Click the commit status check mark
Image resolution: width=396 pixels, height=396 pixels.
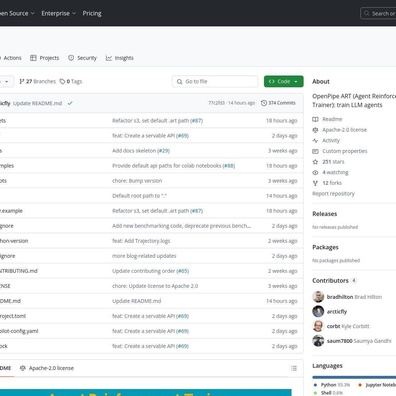(70, 103)
